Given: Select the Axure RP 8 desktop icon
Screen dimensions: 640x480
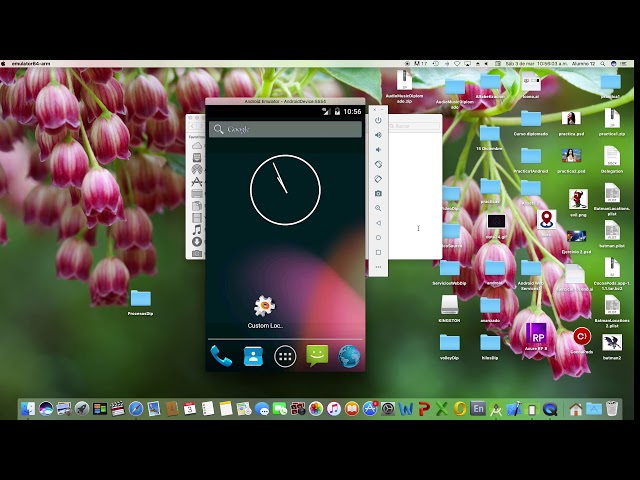Looking at the screenshot, I should pos(536,338).
